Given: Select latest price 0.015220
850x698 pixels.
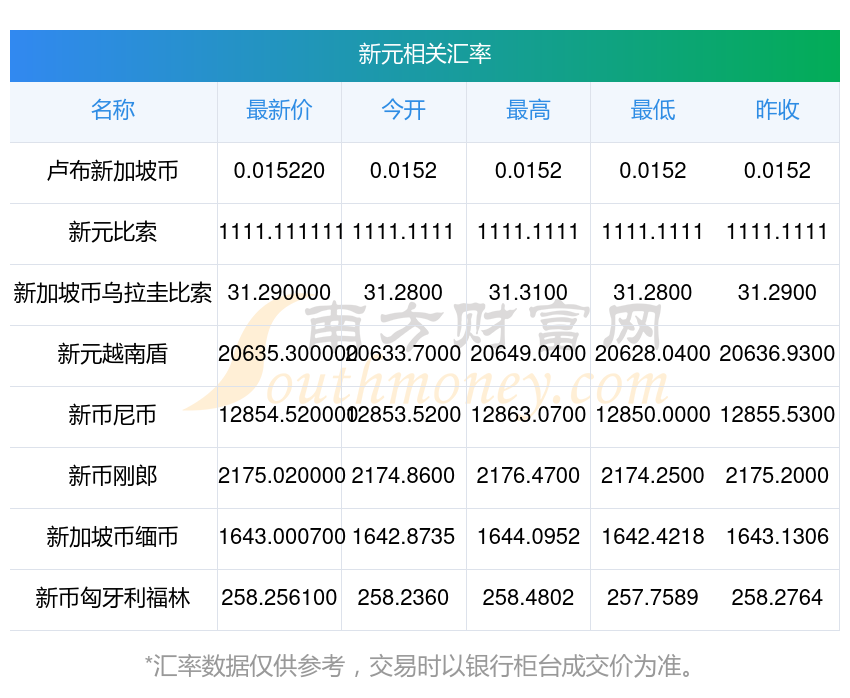Looking at the screenshot, I should [279, 171].
